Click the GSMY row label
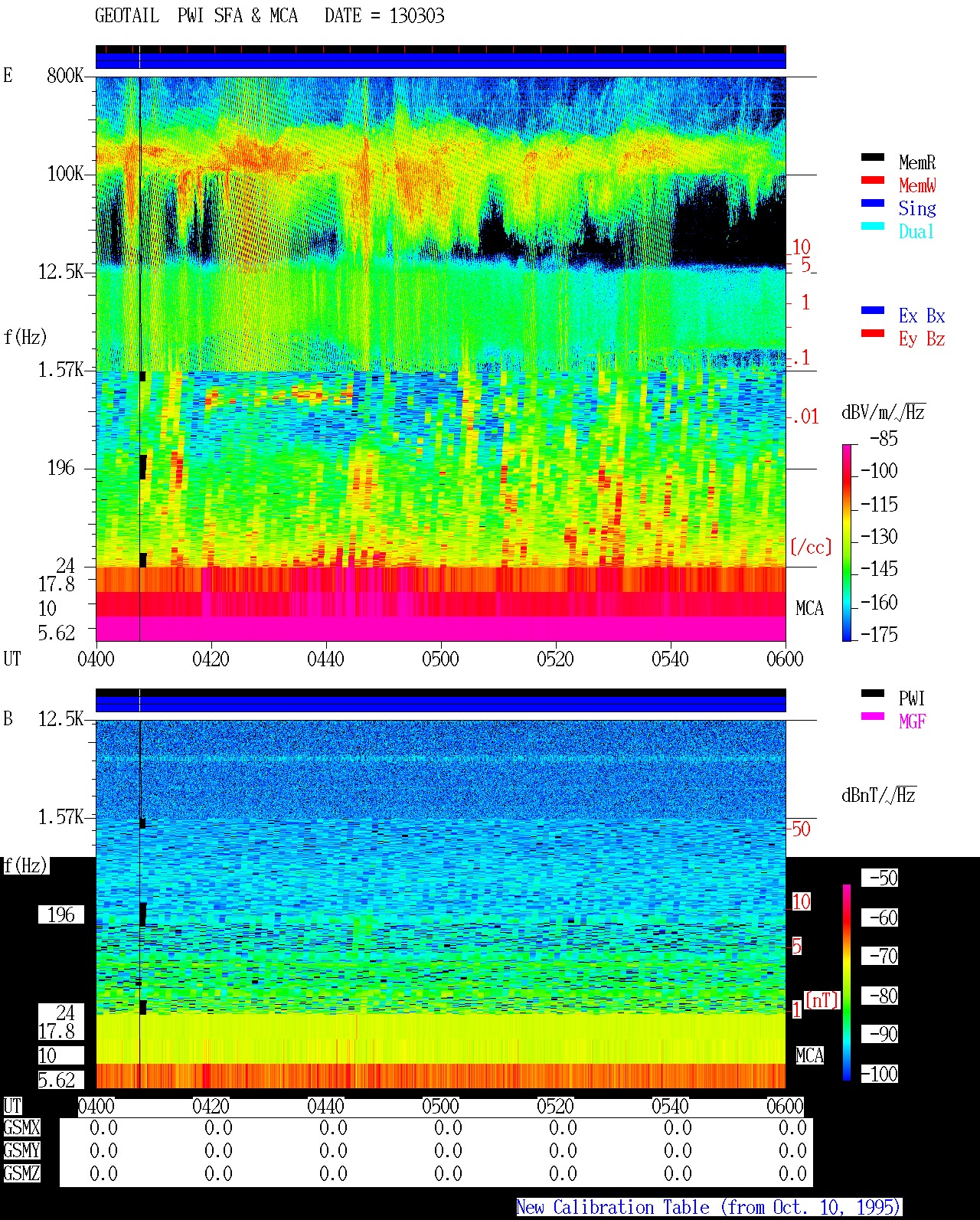This screenshot has width=980, height=1220. [21, 1150]
